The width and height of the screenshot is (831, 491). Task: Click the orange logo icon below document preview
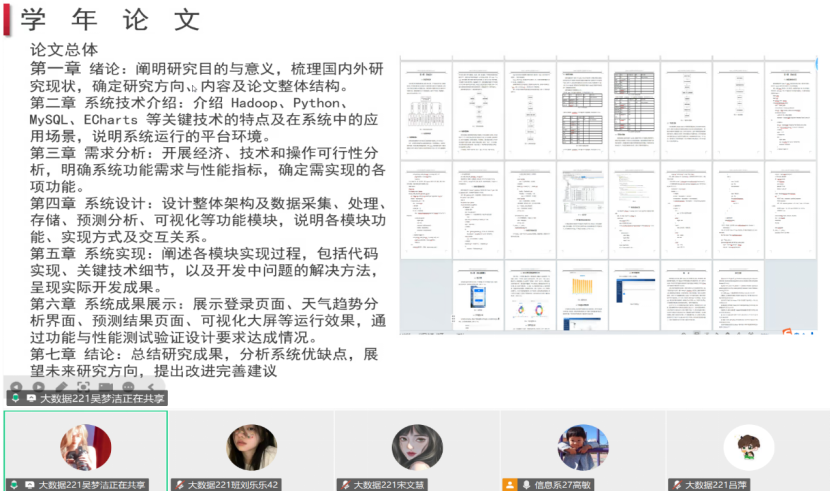[x=788, y=335]
